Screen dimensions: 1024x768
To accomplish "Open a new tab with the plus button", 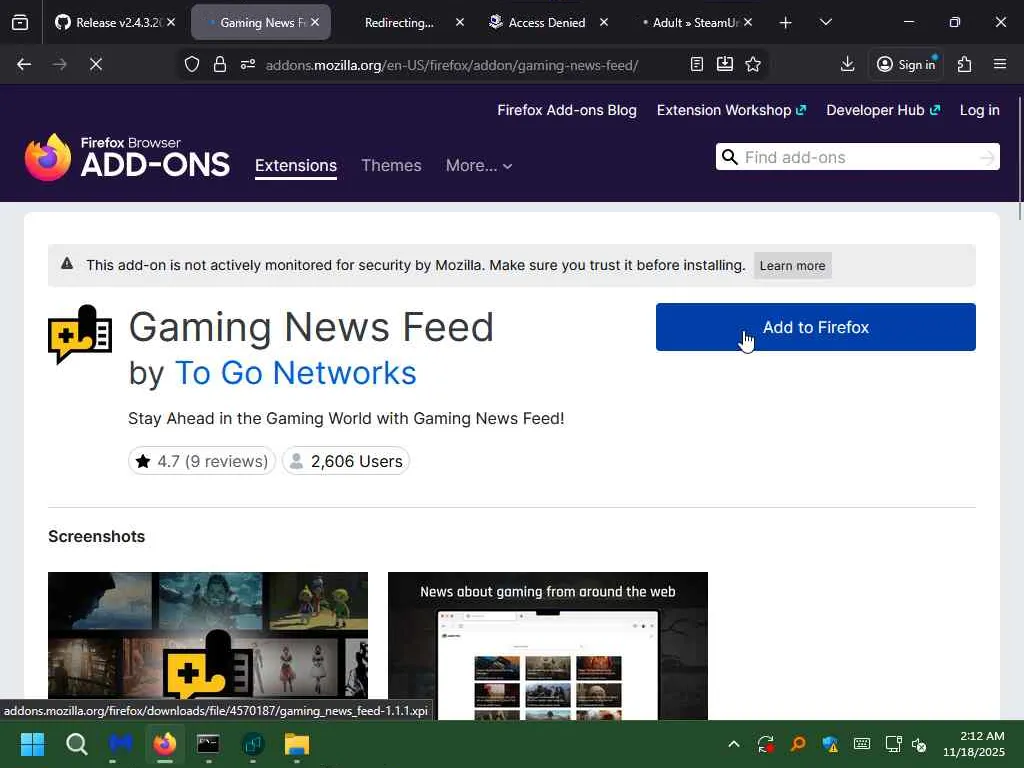I will pos(786,23).
